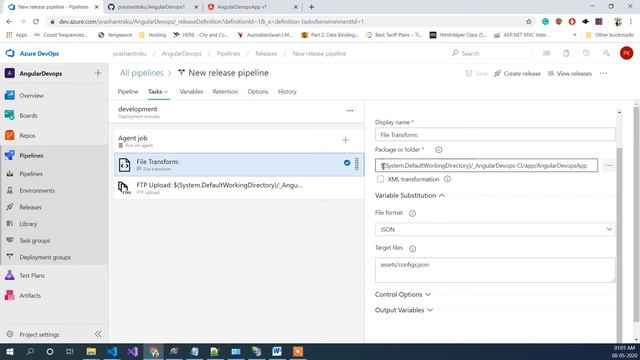Viewport: 640px width, 360px height.
Task: Show info for File format
Action: coord(412,213)
